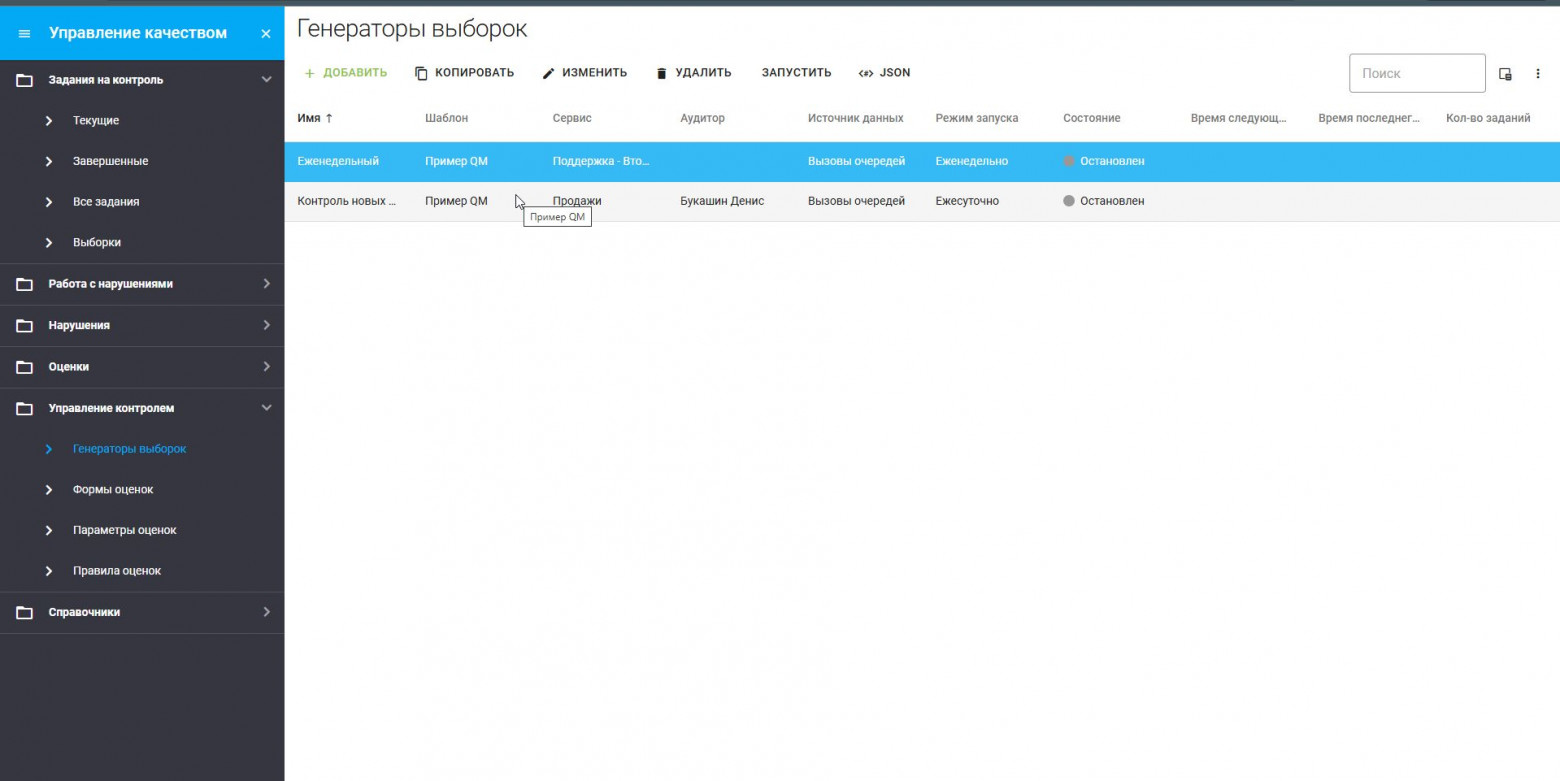Sort by the Время последнег… column header
The width and height of the screenshot is (1560, 781).
1368,118
